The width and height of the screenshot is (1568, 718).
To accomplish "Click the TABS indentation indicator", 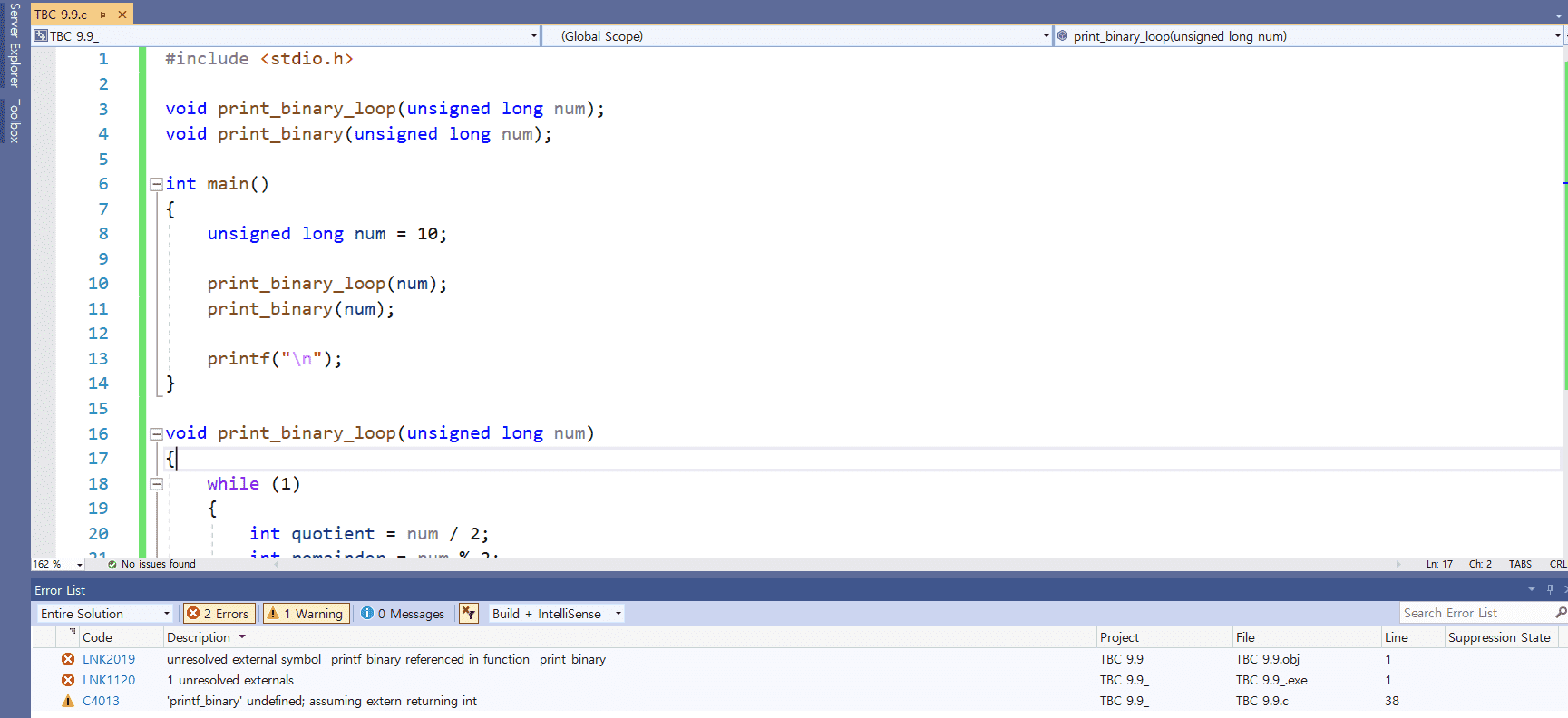I will point(1520,564).
